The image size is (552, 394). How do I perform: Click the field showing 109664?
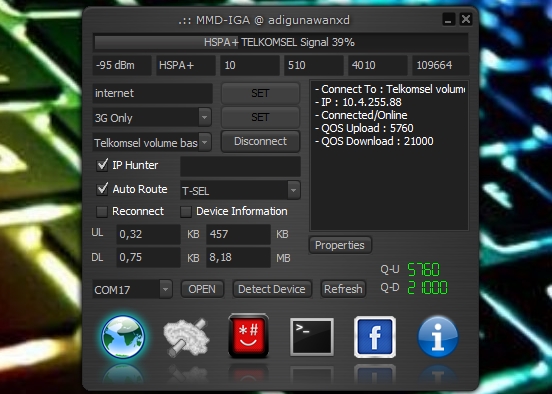click(x=441, y=65)
